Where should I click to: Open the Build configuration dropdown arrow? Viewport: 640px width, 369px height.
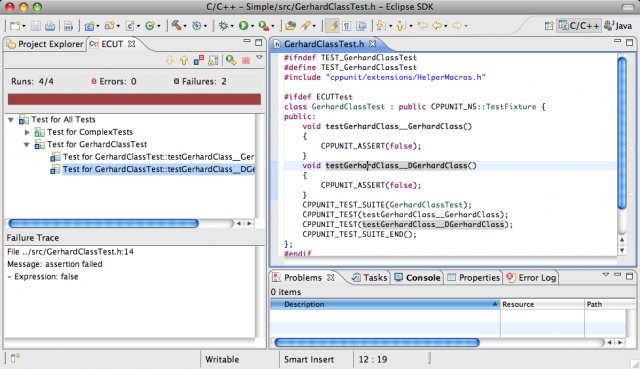(185, 26)
